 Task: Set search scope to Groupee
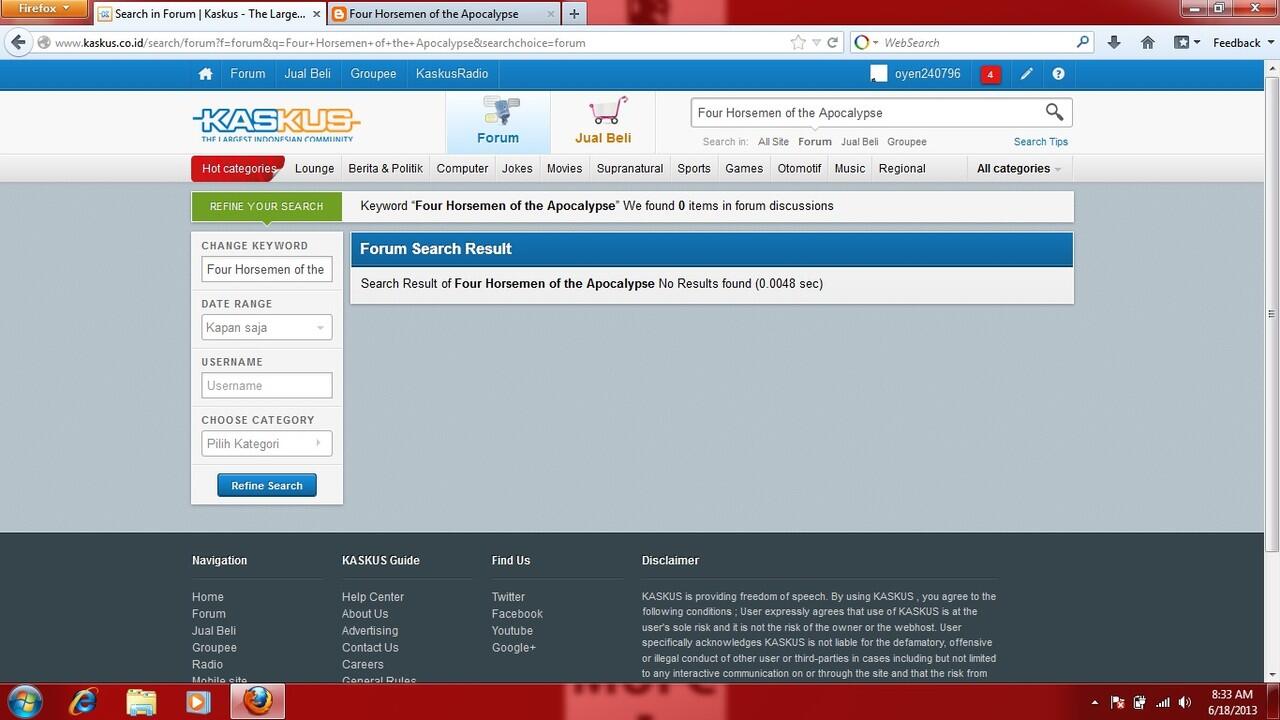[907, 142]
